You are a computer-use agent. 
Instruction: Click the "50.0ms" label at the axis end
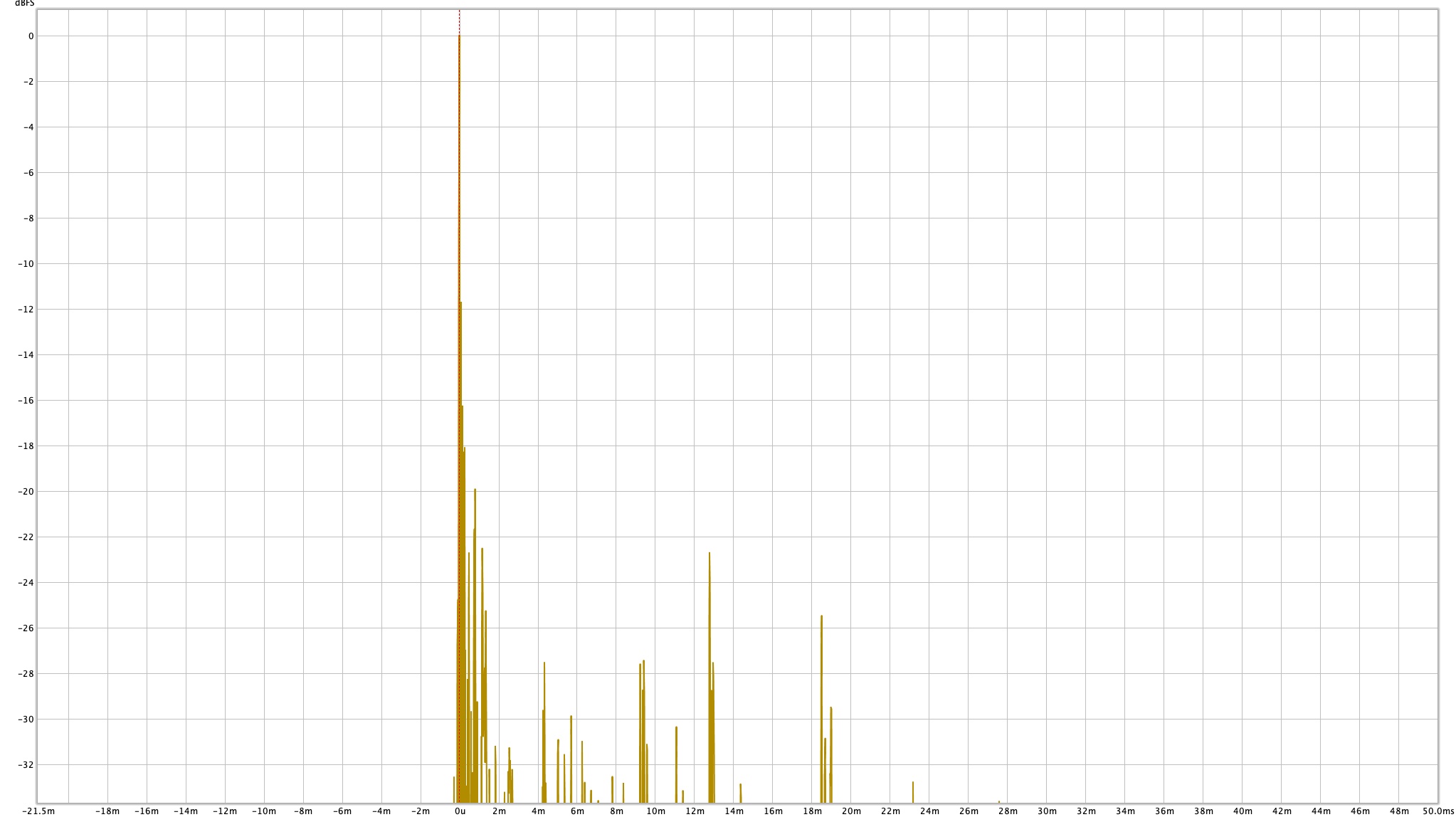[1437, 811]
